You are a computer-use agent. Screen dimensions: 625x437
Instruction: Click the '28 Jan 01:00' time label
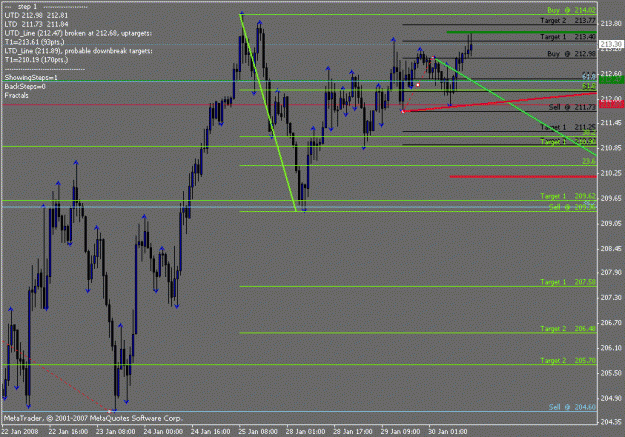(305, 431)
